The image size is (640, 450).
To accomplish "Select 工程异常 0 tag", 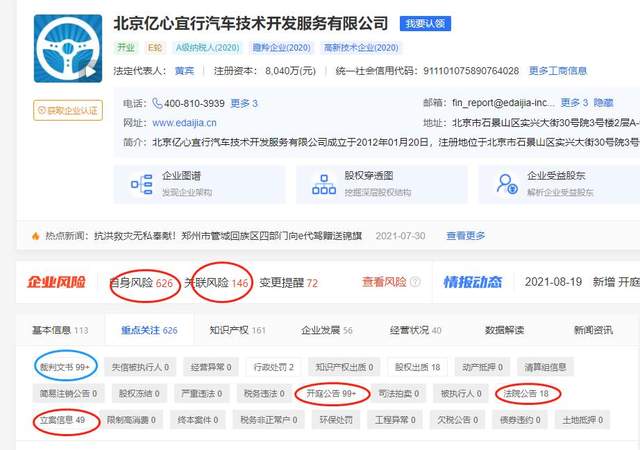I will [395, 419].
